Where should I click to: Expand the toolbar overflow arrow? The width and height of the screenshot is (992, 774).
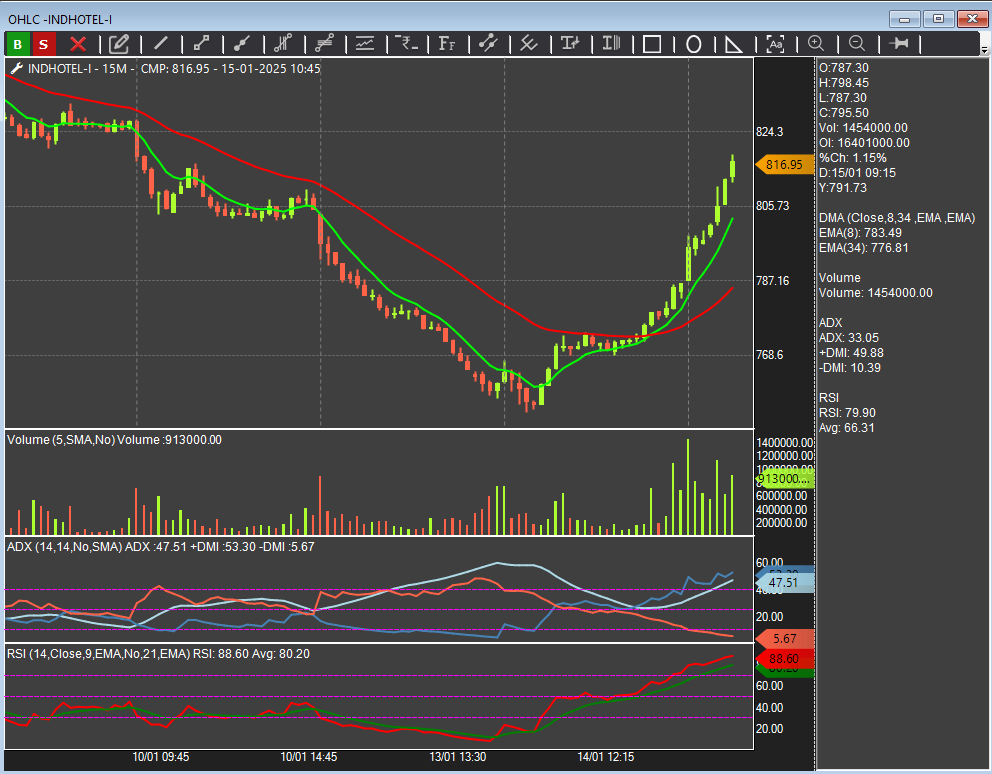tap(984, 48)
